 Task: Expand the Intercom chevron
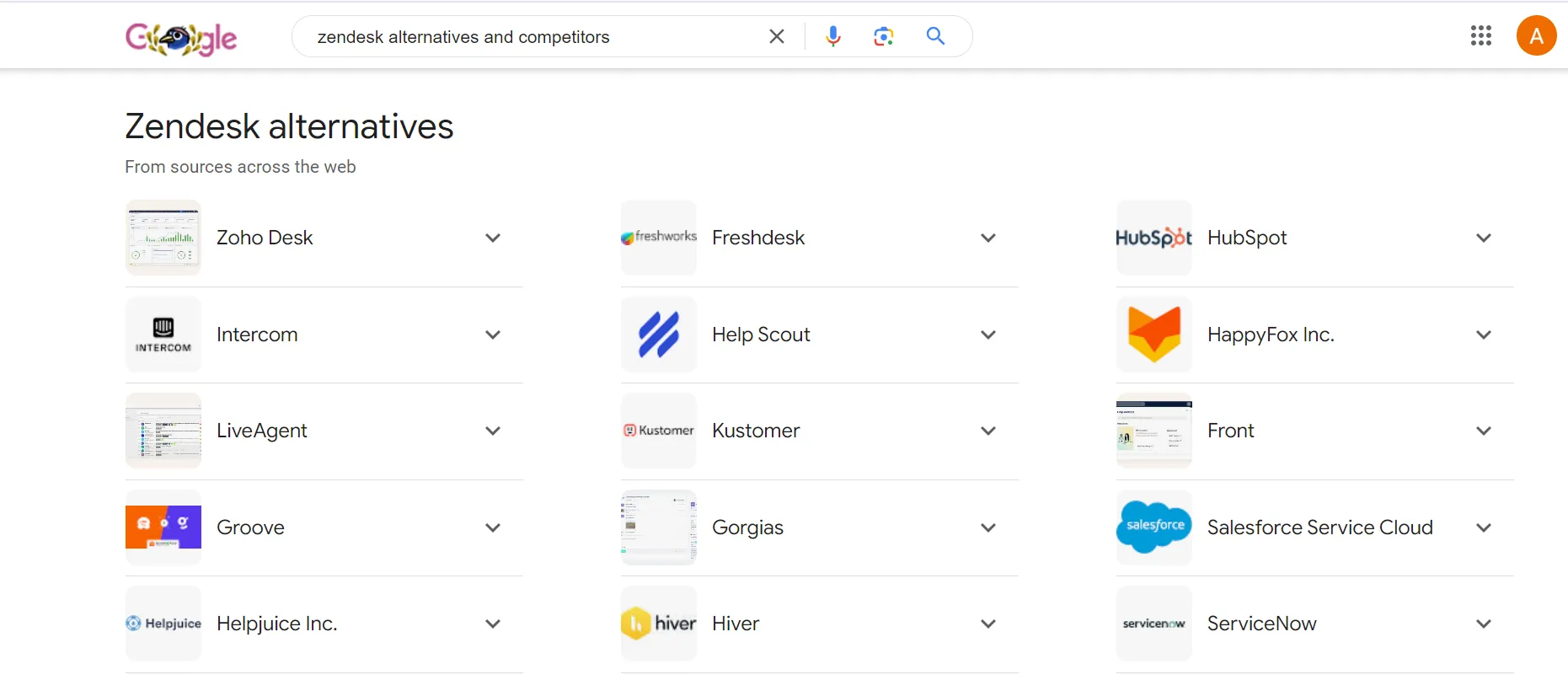point(493,335)
